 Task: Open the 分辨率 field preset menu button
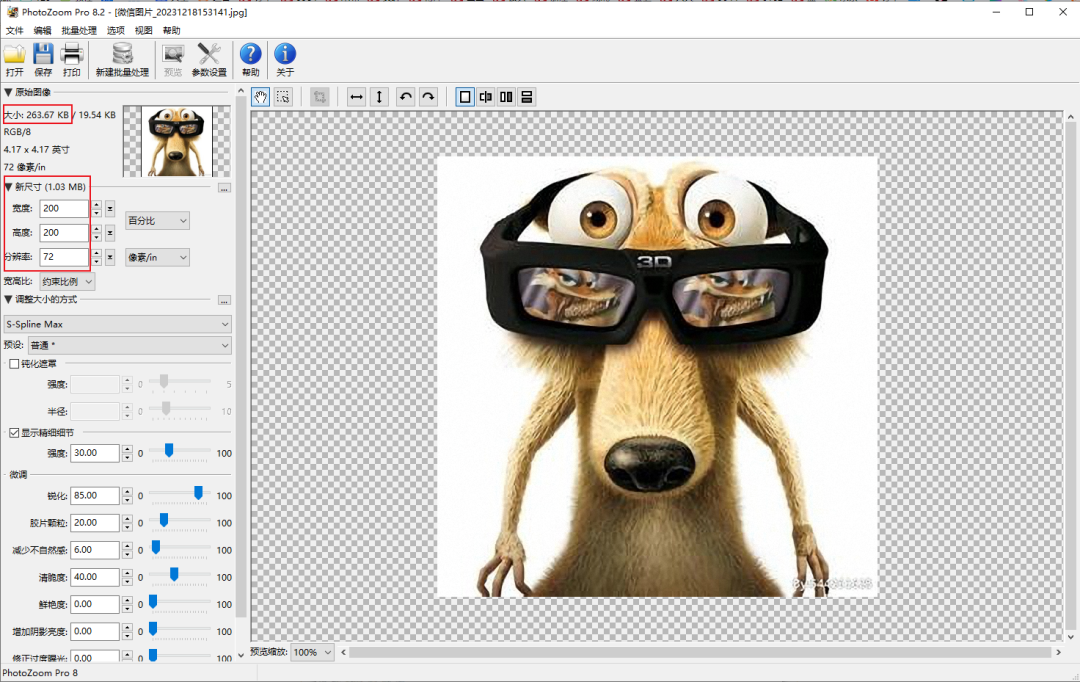tap(110, 257)
